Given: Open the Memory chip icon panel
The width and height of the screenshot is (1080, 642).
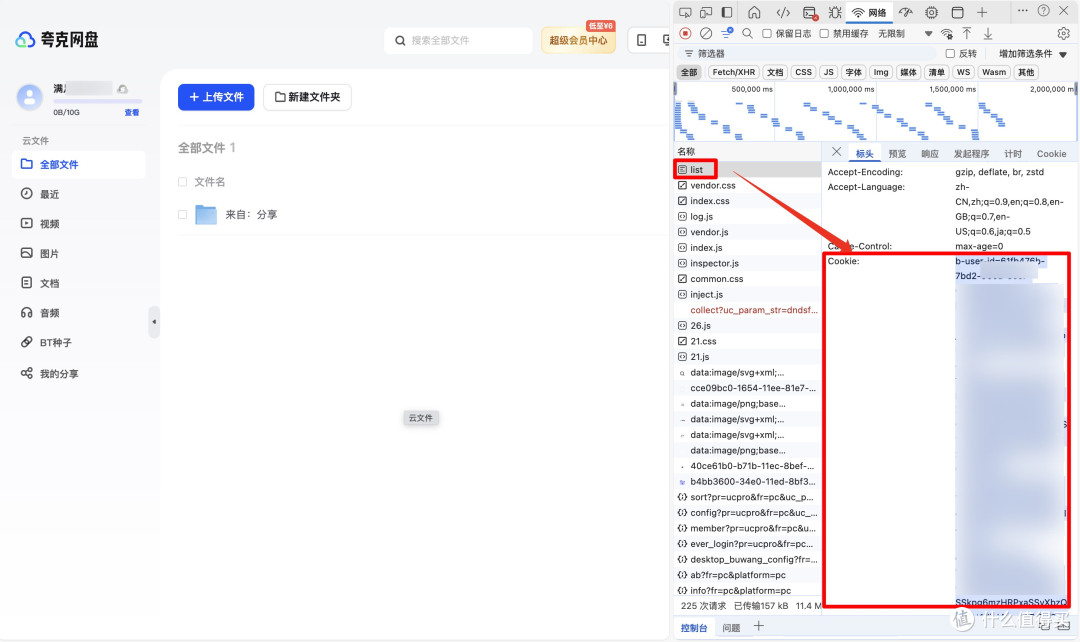Looking at the screenshot, I should click(931, 12).
